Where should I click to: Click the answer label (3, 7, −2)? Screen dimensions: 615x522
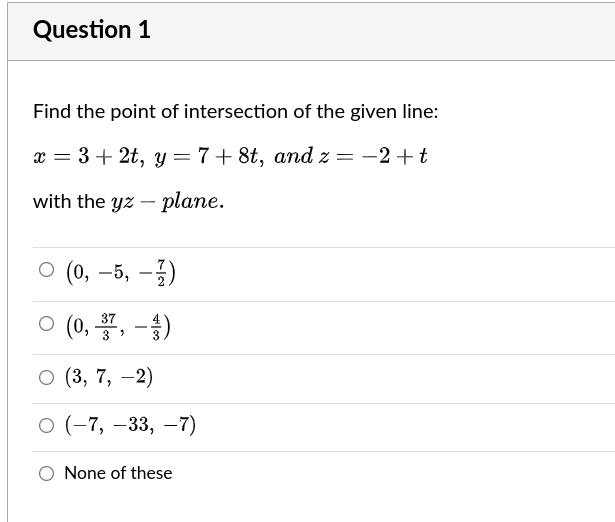[x=109, y=377]
